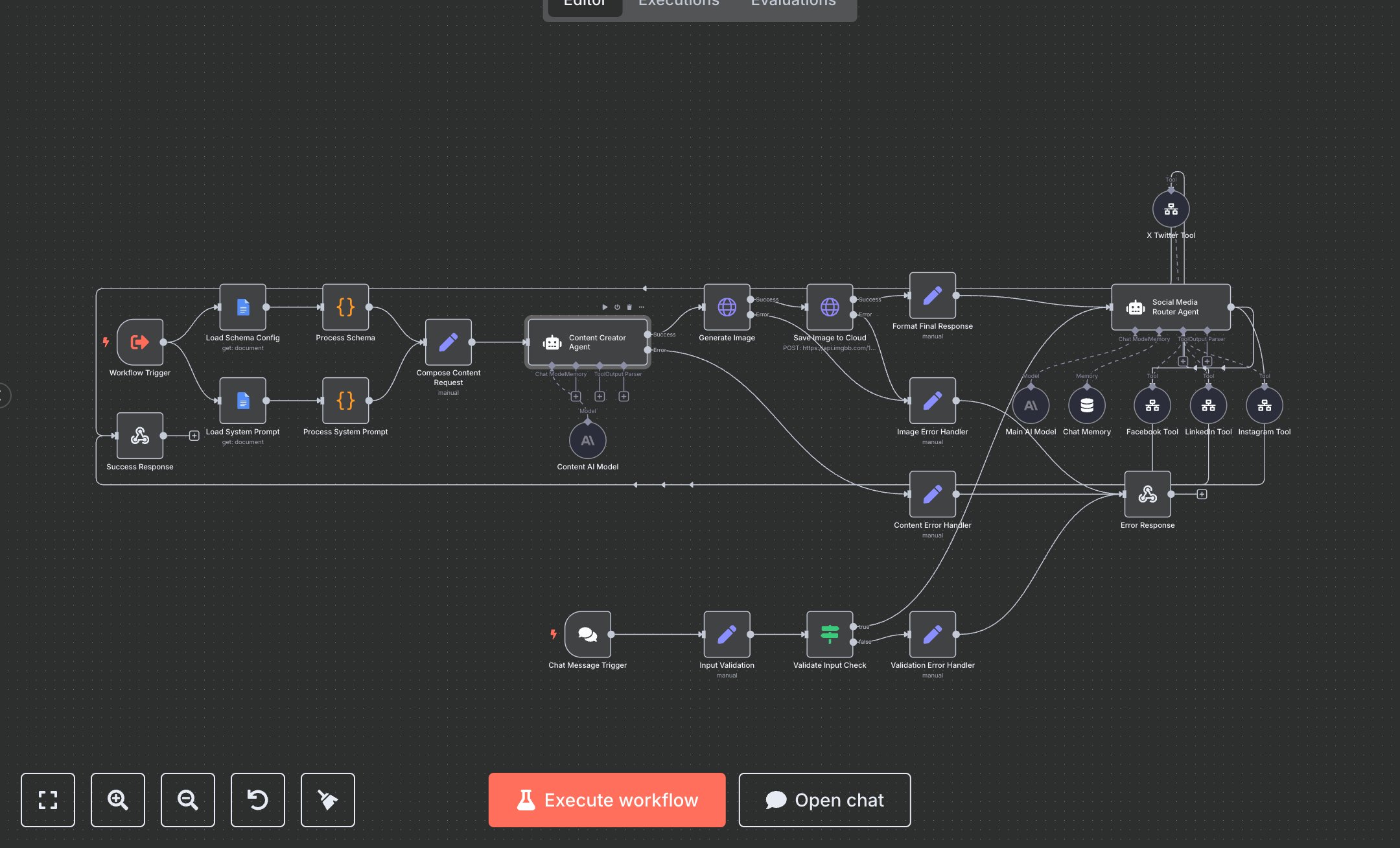This screenshot has width=1400, height=848.
Task: Toggle the power icon above Content Creator Agent
Action: click(x=617, y=307)
